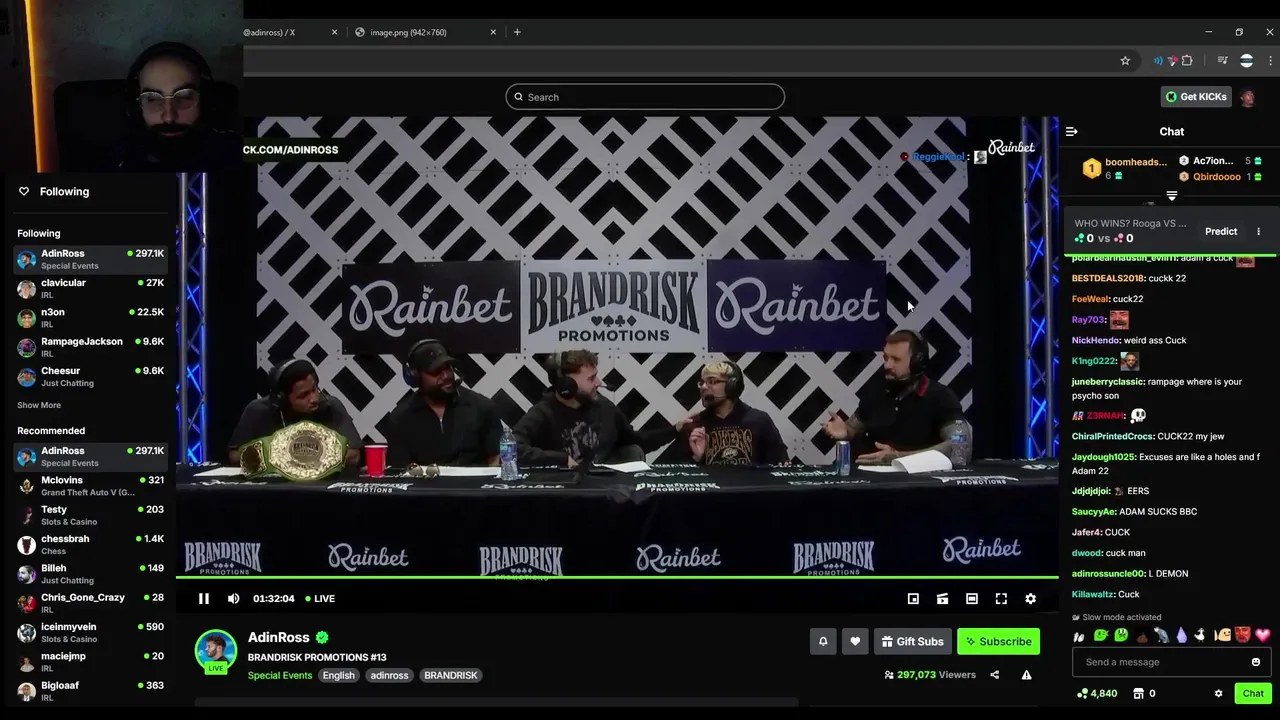Click the clip creation icon
Image resolution: width=1280 pixels, height=720 pixels.
click(x=942, y=598)
